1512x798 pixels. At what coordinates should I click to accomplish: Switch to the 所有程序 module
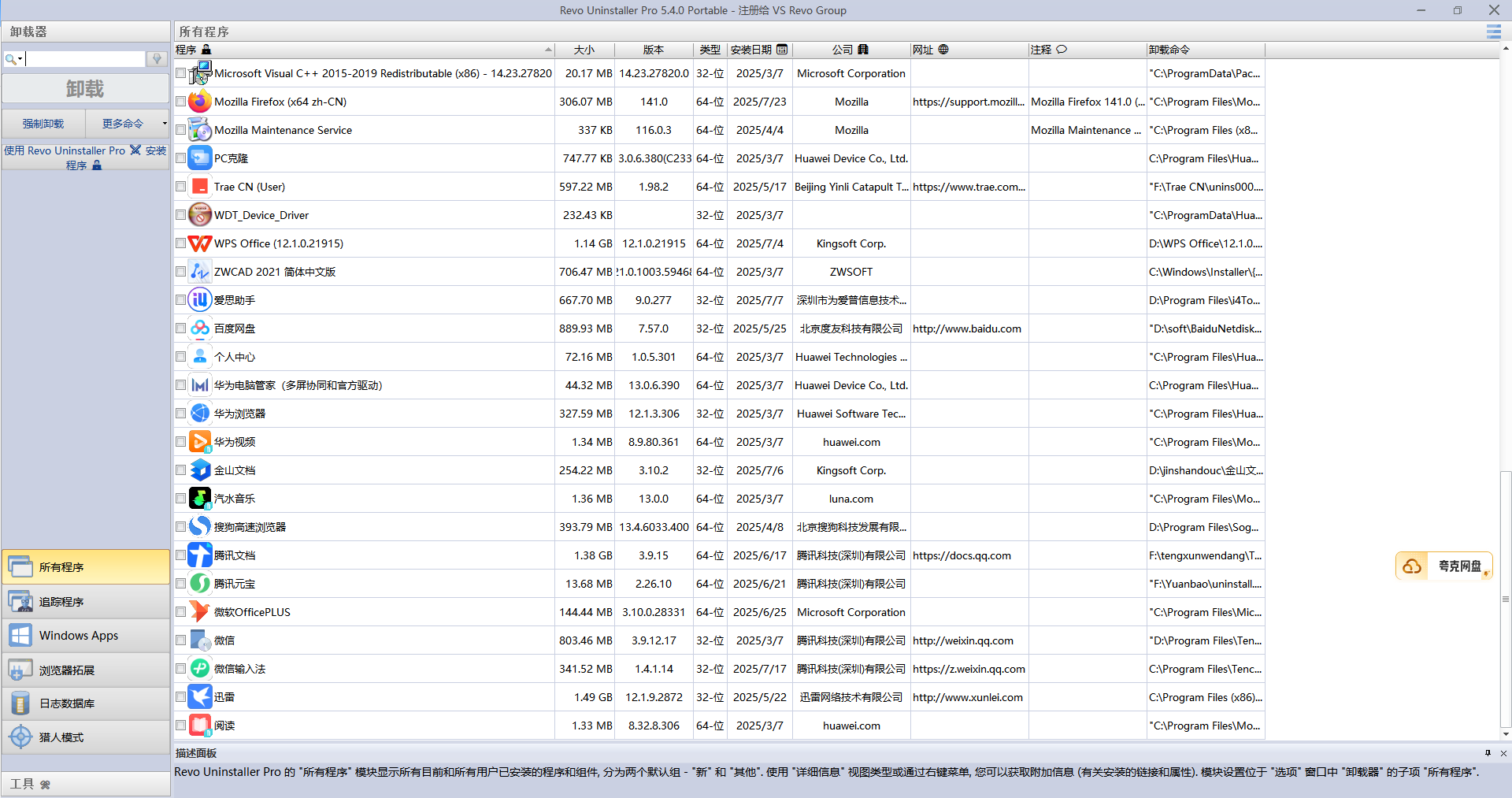tap(86, 567)
